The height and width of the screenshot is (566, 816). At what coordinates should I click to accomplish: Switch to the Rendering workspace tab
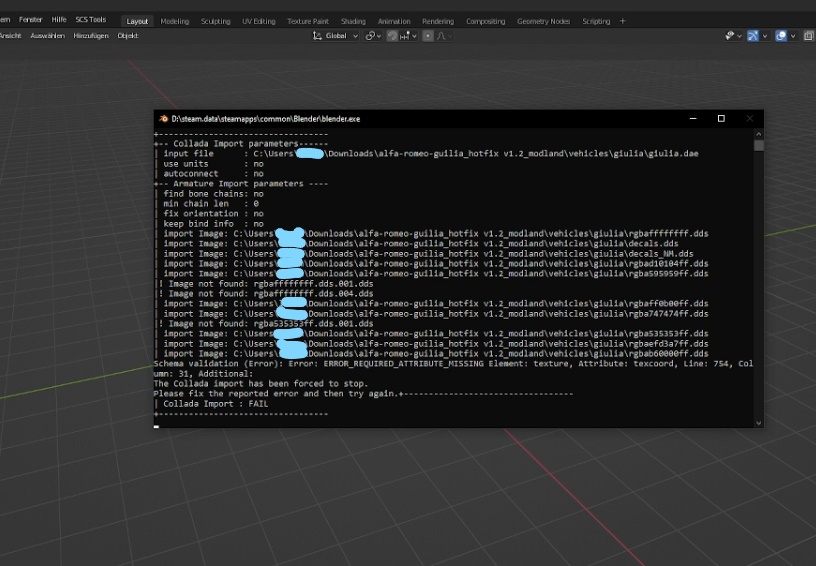438,21
